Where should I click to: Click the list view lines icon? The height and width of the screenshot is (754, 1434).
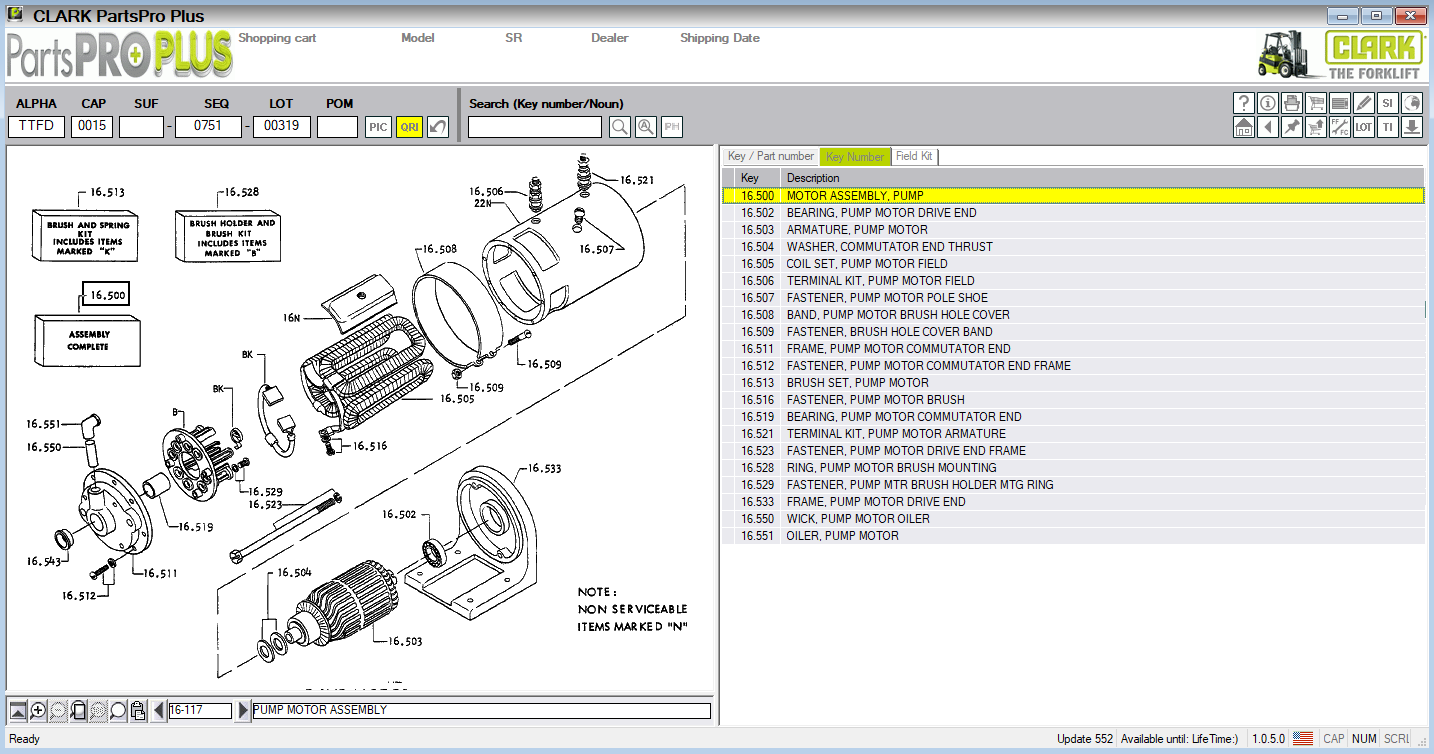(1339, 102)
